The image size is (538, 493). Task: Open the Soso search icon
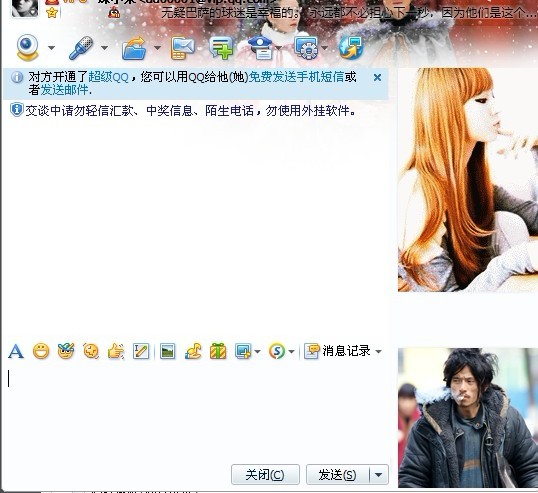tap(277, 351)
